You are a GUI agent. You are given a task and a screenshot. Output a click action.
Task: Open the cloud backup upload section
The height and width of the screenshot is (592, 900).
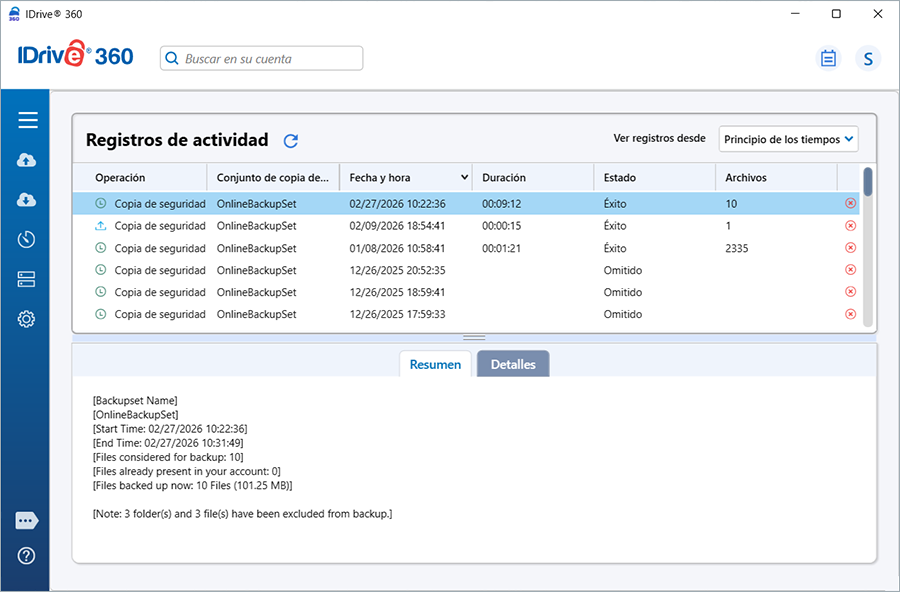pyautogui.click(x=27, y=160)
